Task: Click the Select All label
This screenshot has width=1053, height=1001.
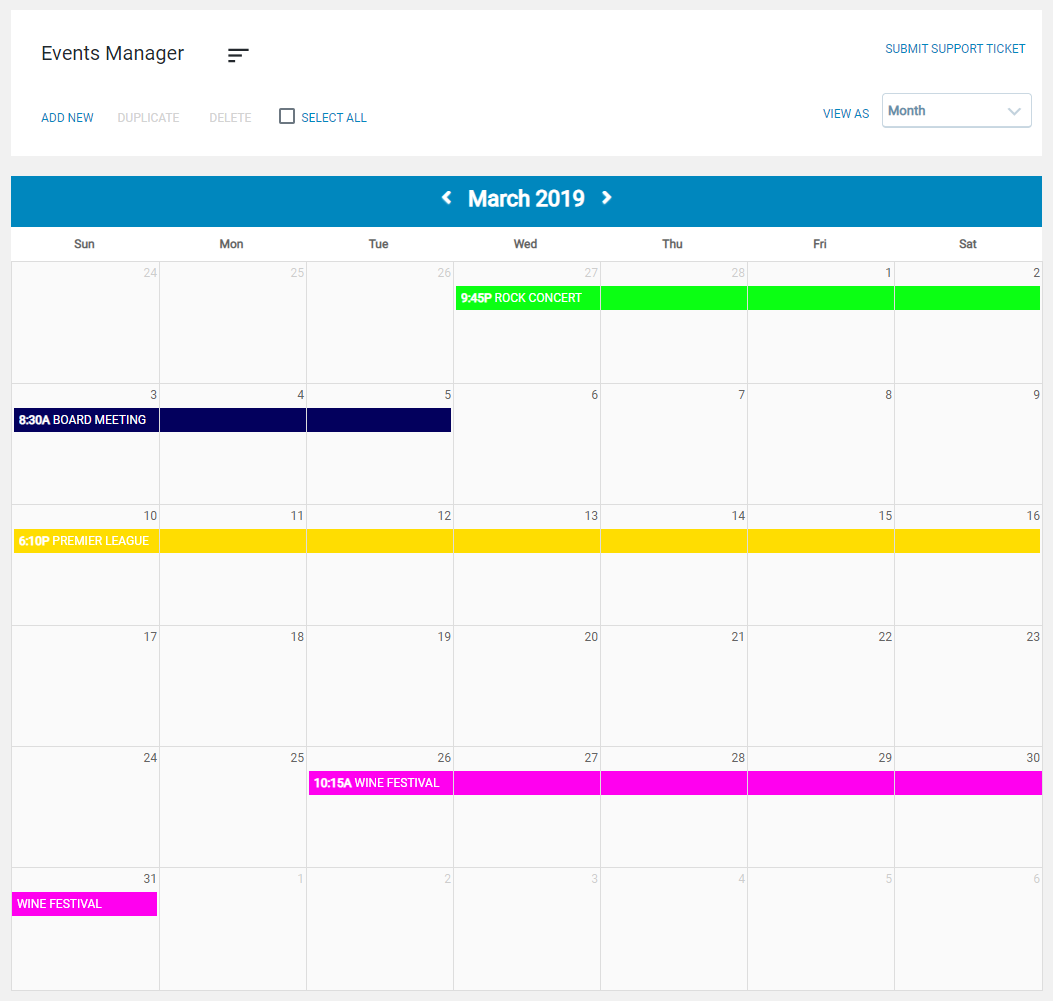Action: click(x=334, y=117)
